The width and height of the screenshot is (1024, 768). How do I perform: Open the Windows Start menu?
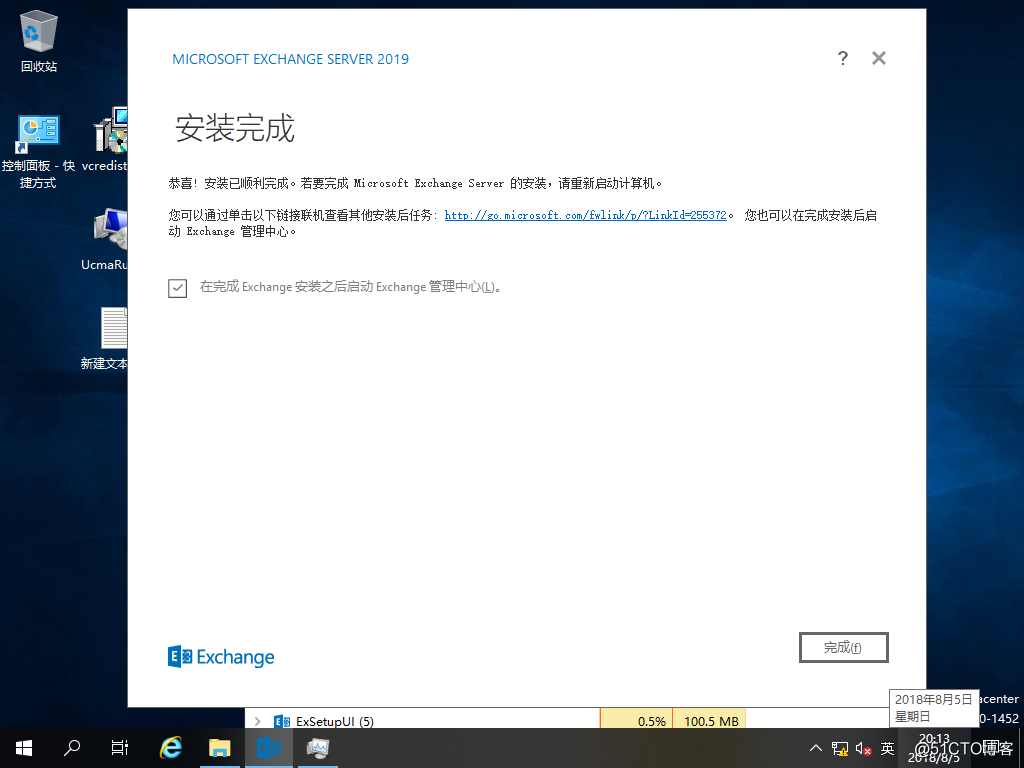pos(24,748)
